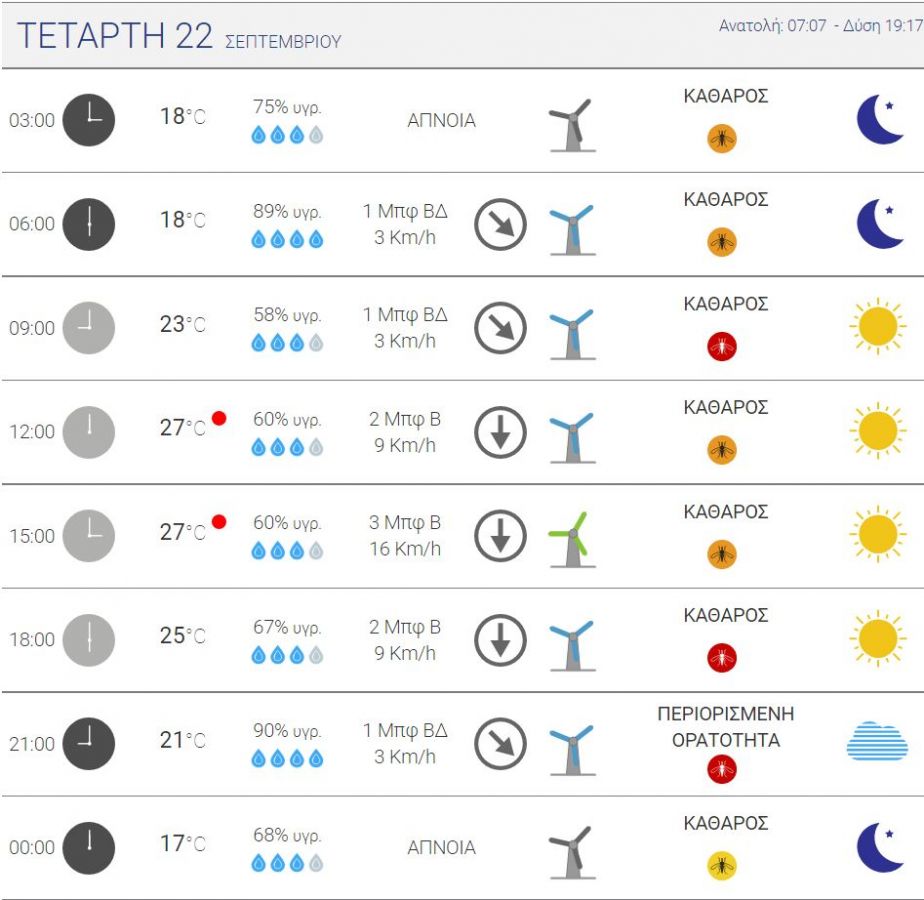The width and height of the screenshot is (924, 900).
Task: Click the humidity droplets at 06:00
Action: click(287, 239)
